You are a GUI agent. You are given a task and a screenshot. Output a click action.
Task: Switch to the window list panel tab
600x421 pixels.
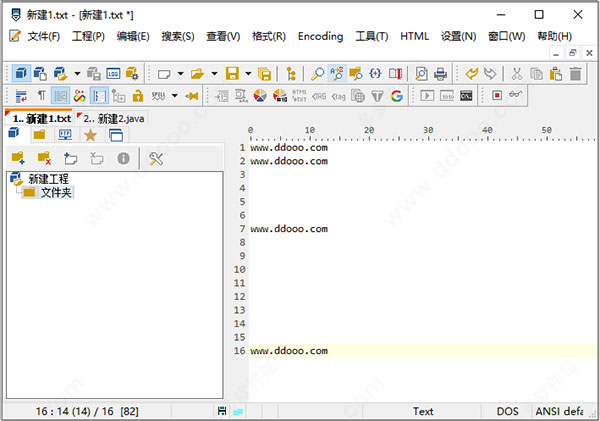pos(116,135)
